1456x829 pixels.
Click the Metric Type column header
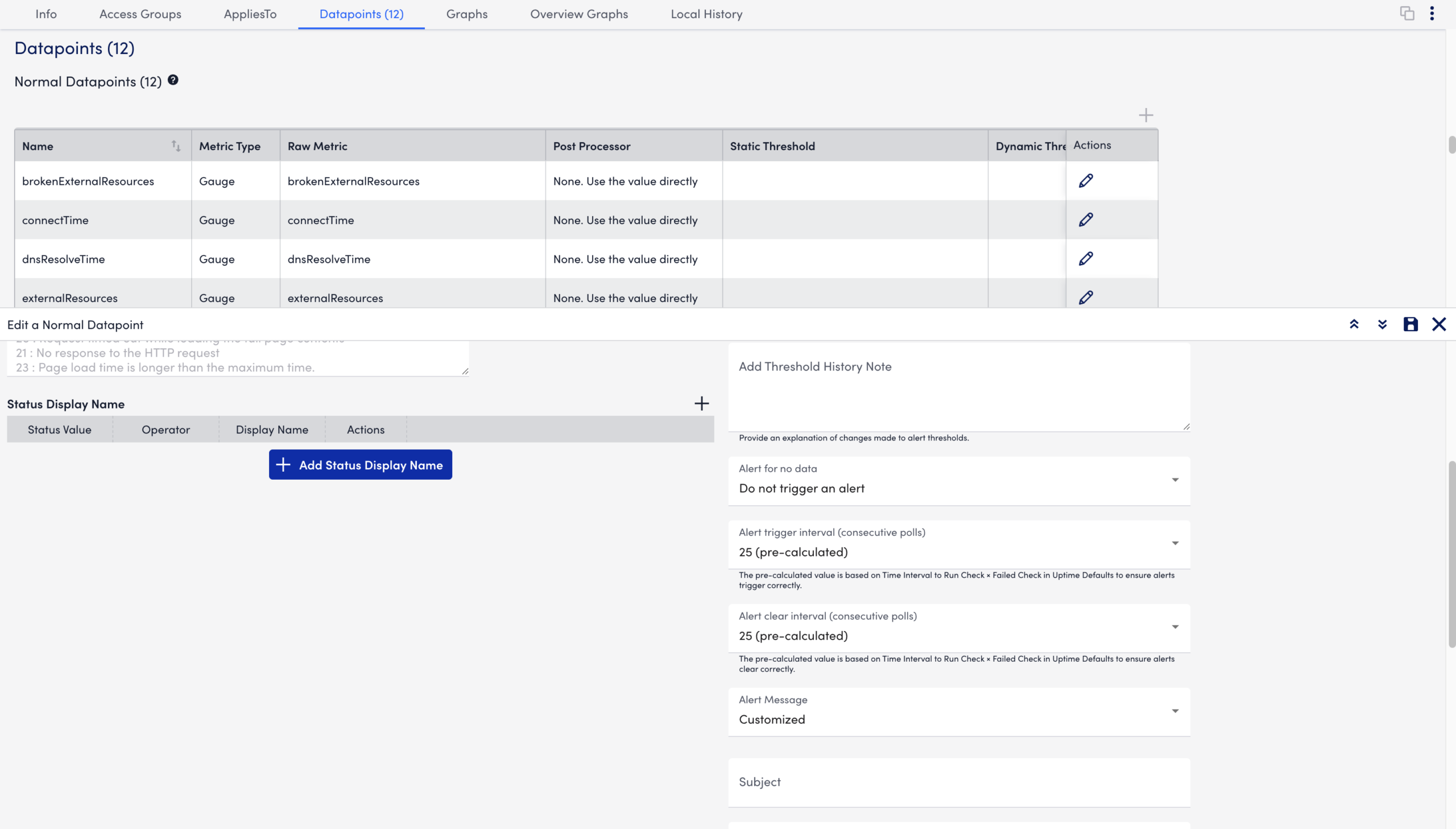[x=235, y=146]
